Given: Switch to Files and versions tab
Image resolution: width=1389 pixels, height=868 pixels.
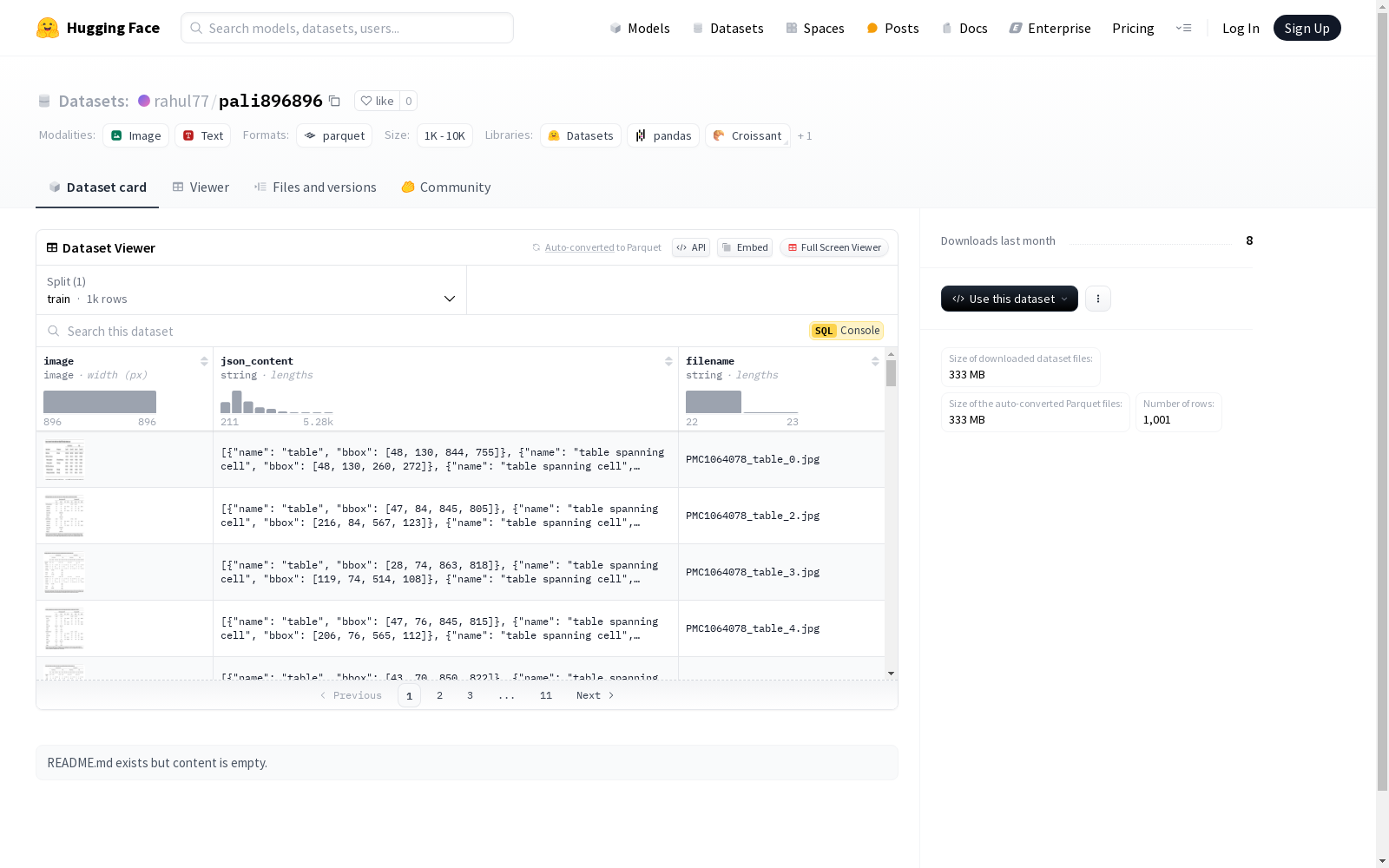Looking at the screenshot, I should click(315, 187).
